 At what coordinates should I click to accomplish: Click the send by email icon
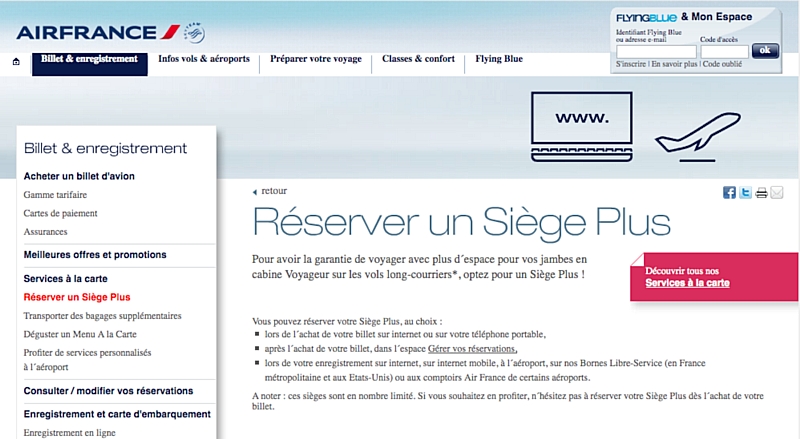tap(777, 192)
